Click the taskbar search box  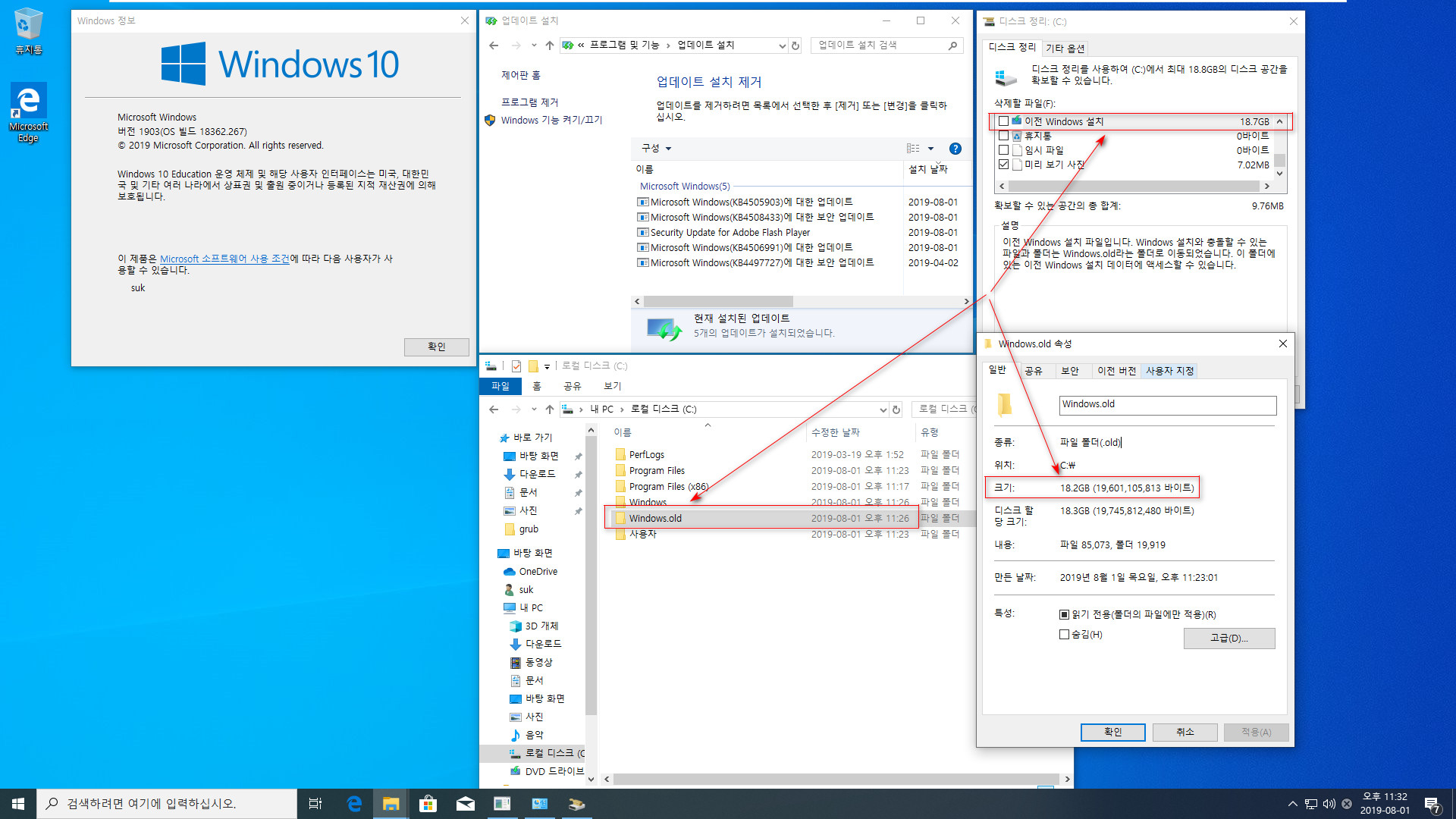coord(167,804)
